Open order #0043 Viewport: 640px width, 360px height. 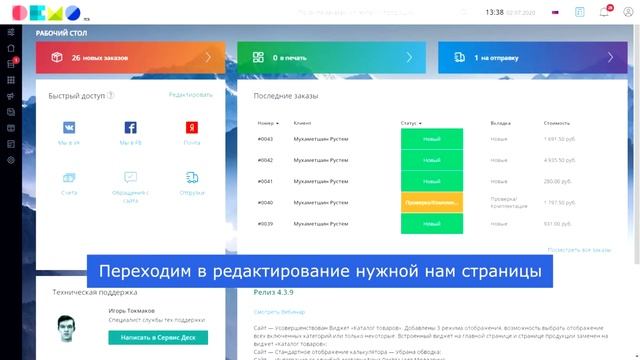coord(265,139)
